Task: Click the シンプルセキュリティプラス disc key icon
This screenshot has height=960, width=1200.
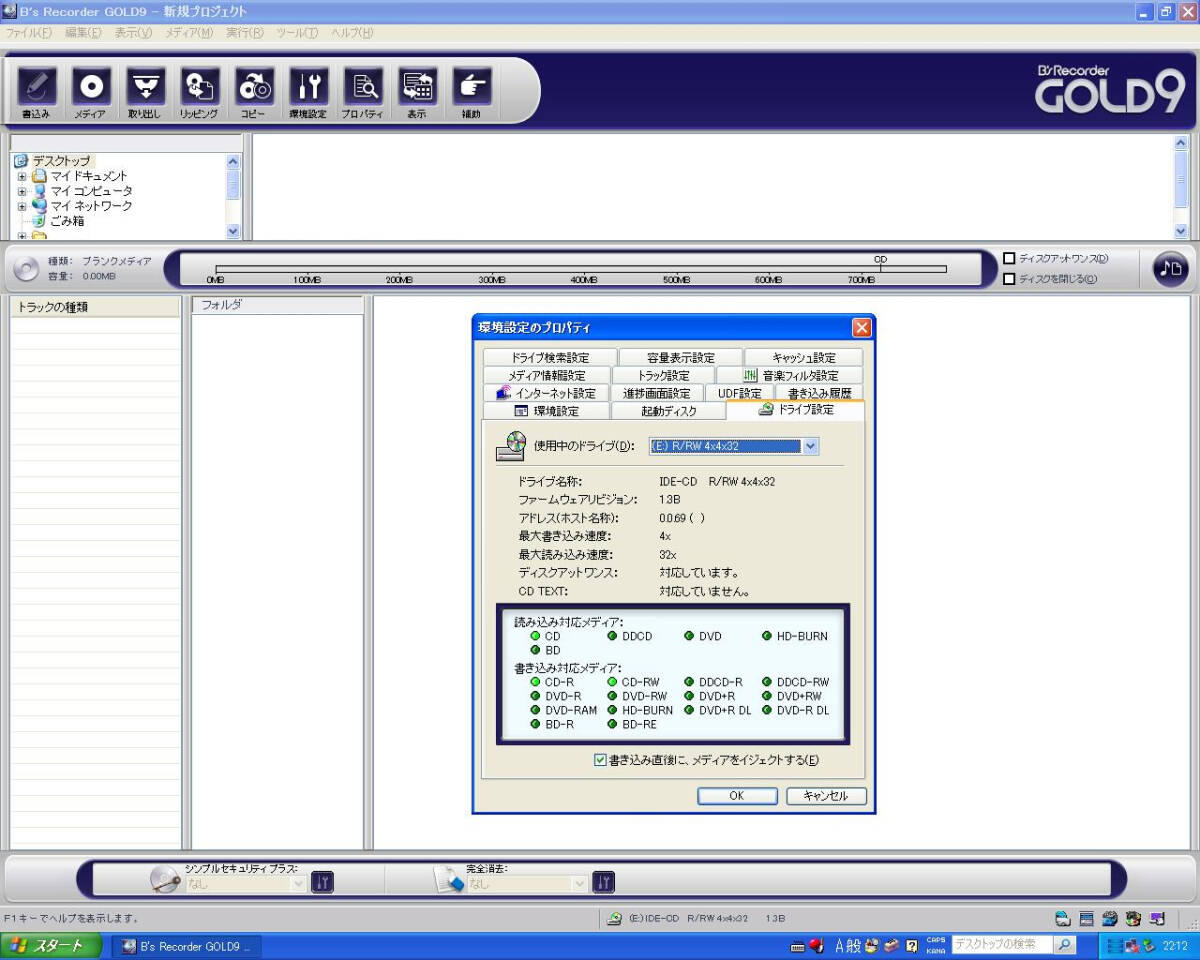Action: tap(165, 879)
